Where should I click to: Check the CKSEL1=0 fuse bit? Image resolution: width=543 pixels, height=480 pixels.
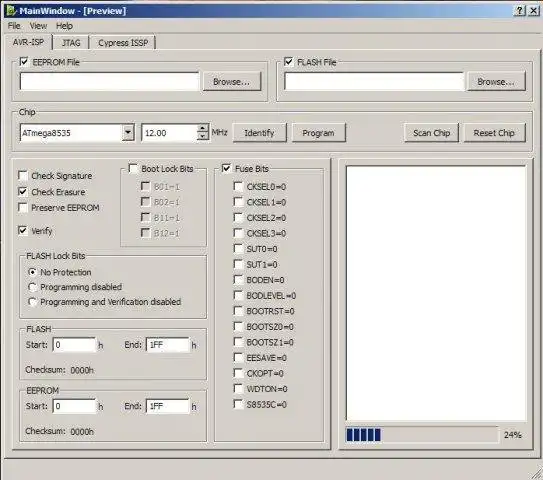coord(239,202)
